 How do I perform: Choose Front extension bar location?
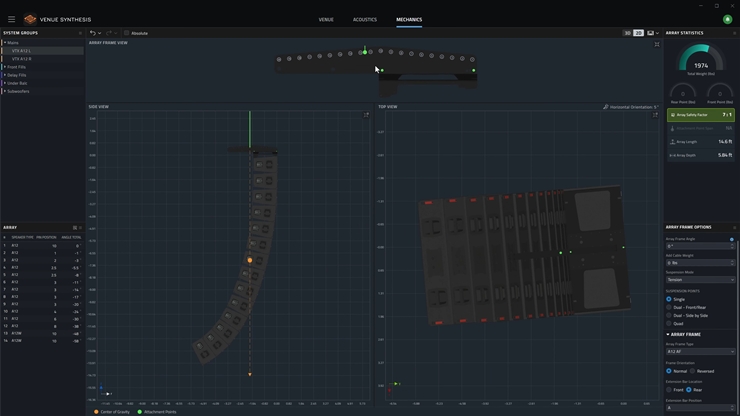pyautogui.click(x=669, y=389)
